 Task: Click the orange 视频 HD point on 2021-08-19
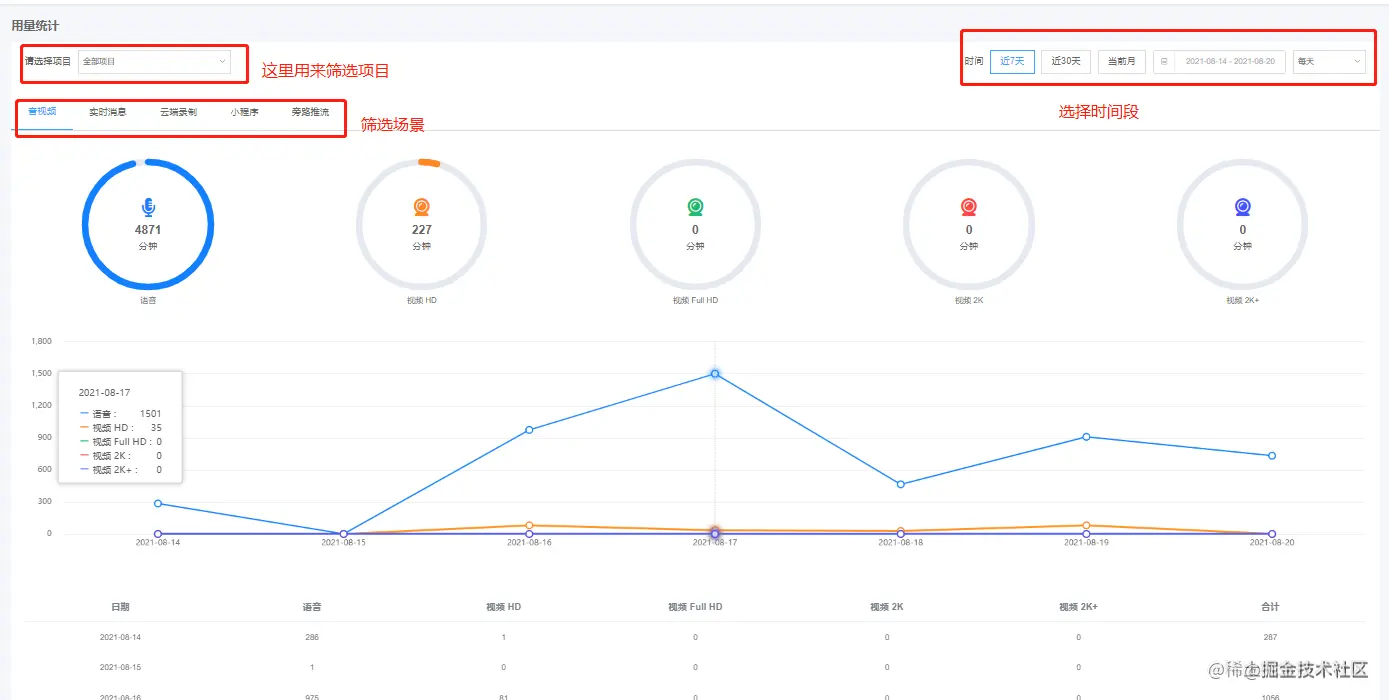pos(1086,525)
